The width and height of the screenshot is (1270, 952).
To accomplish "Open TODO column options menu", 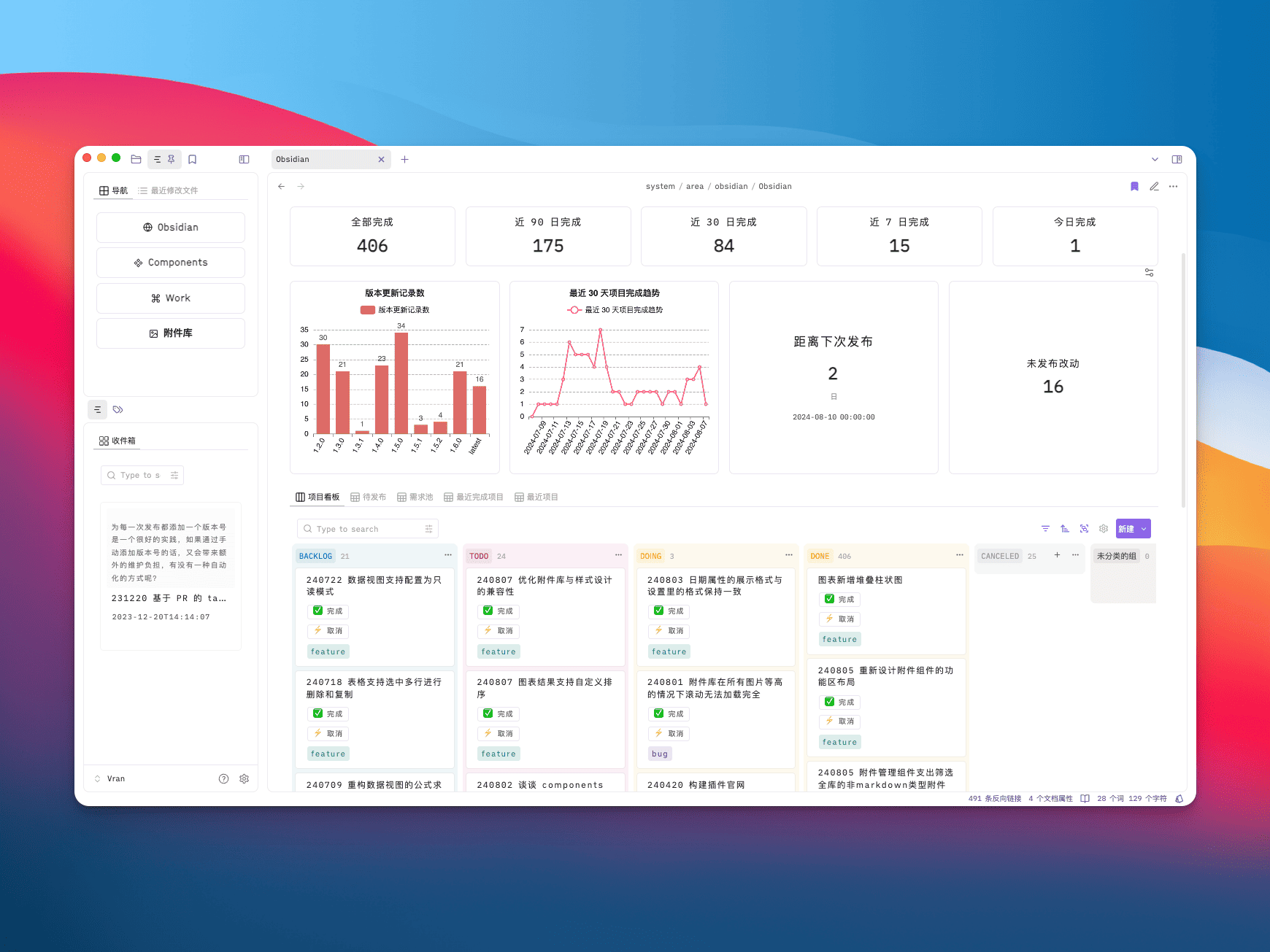I will (x=618, y=555).
